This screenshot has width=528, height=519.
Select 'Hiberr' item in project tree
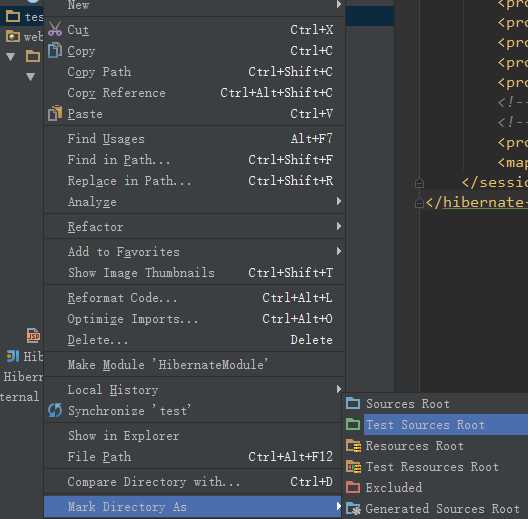click(x=23, y=377)
